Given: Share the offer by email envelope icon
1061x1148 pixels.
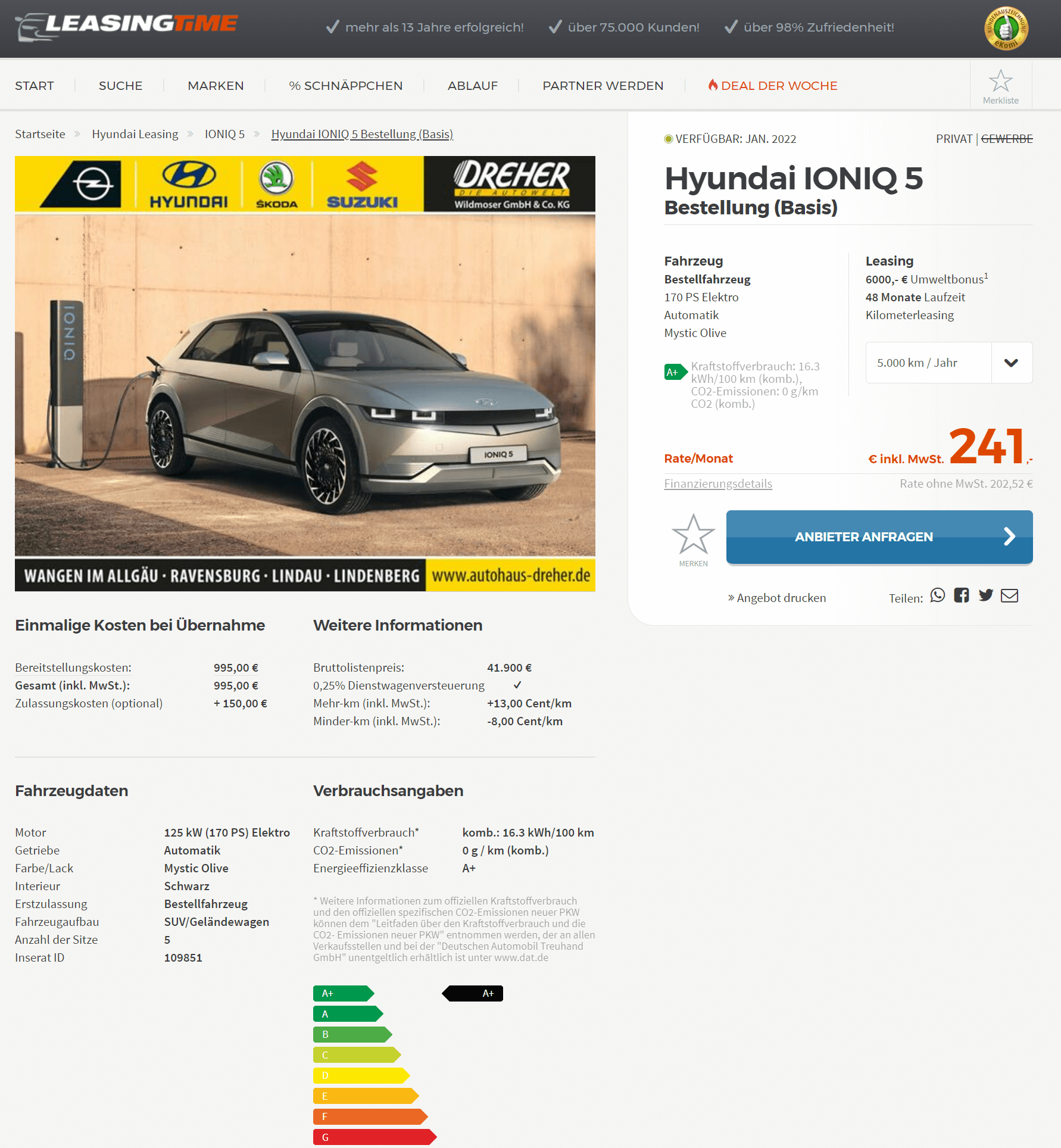Looking at the screenshot, I should 1009,595.
